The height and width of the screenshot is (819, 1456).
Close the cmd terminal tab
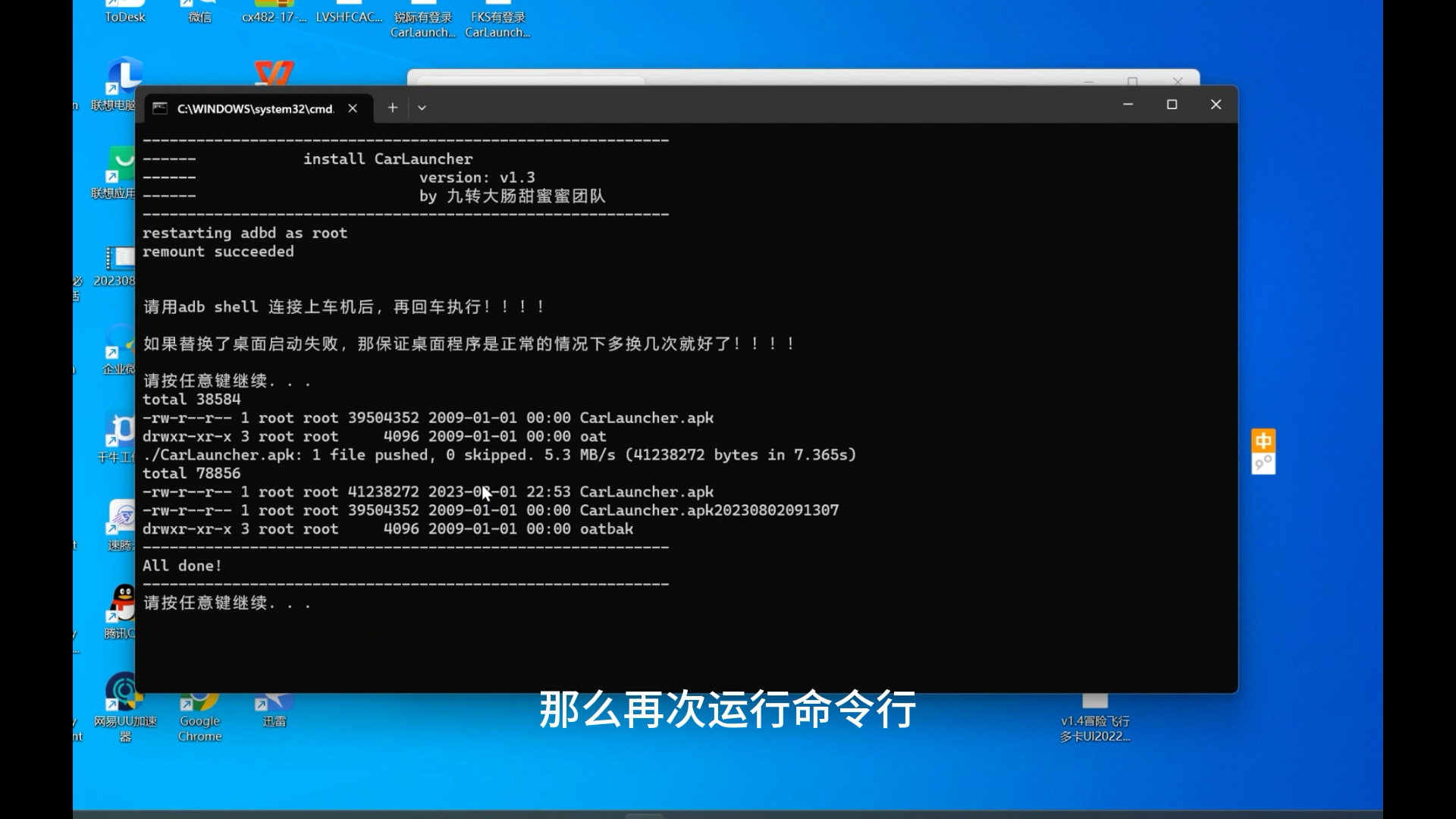353,108
